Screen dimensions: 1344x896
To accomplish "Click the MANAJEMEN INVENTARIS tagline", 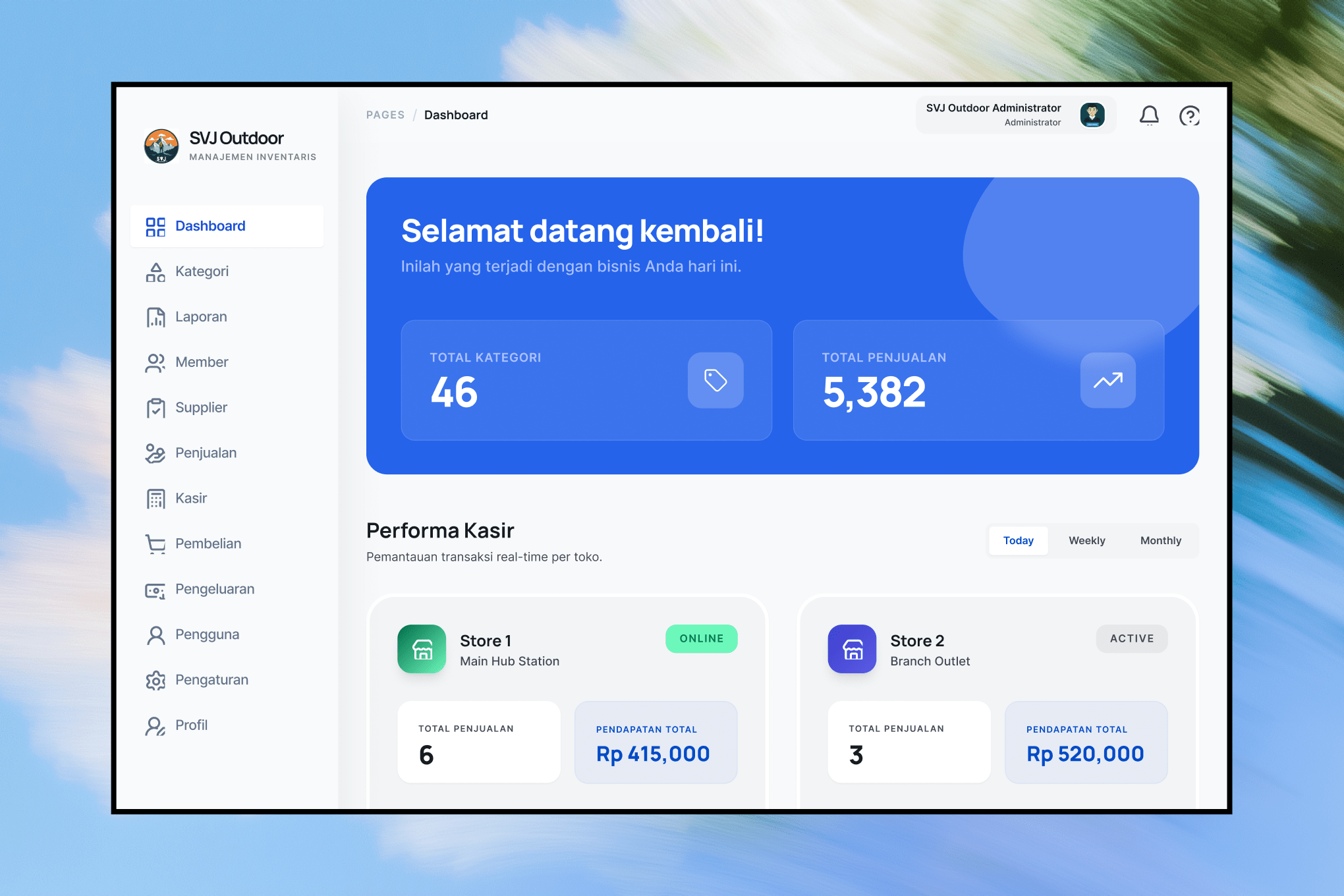I will click(x=253, y=157).
